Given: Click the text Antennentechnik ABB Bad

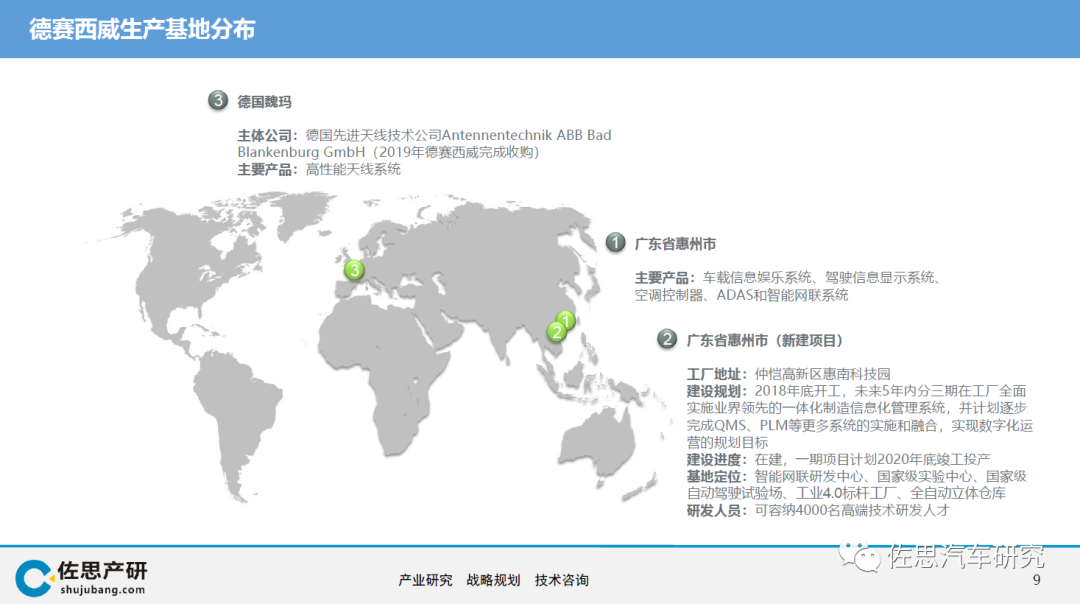Looking at the screenshot, I should coord(526,135).
